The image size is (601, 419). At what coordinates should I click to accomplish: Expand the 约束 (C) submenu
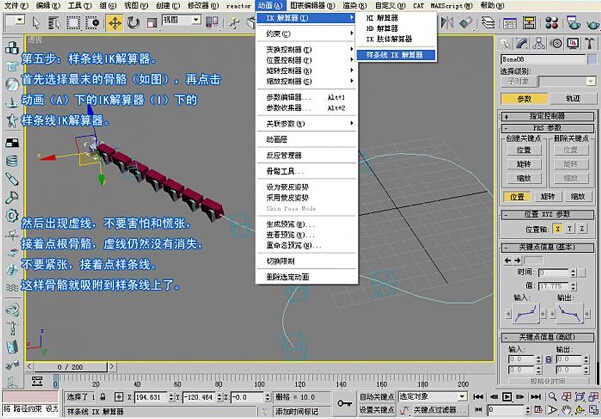[x=307, y=34]
